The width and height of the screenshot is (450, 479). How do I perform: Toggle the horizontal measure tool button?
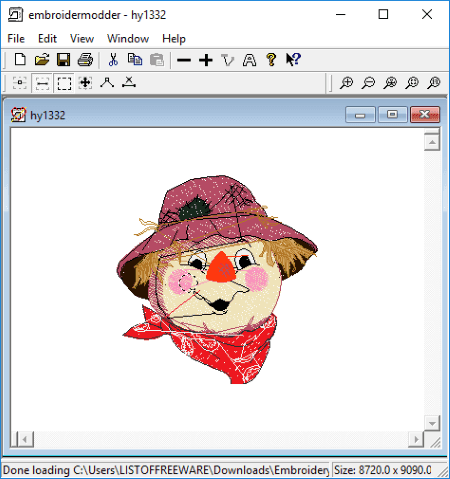pyautogui.click(x=42, y=83)
